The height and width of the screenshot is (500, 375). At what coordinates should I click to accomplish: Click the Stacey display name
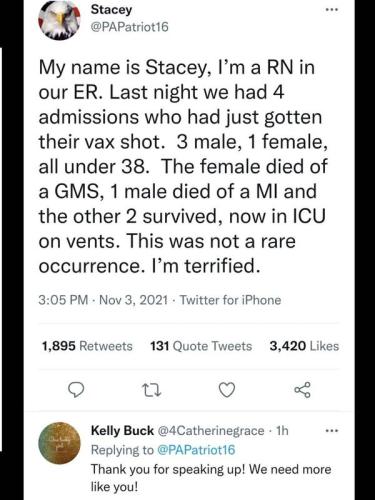(111, 9)
